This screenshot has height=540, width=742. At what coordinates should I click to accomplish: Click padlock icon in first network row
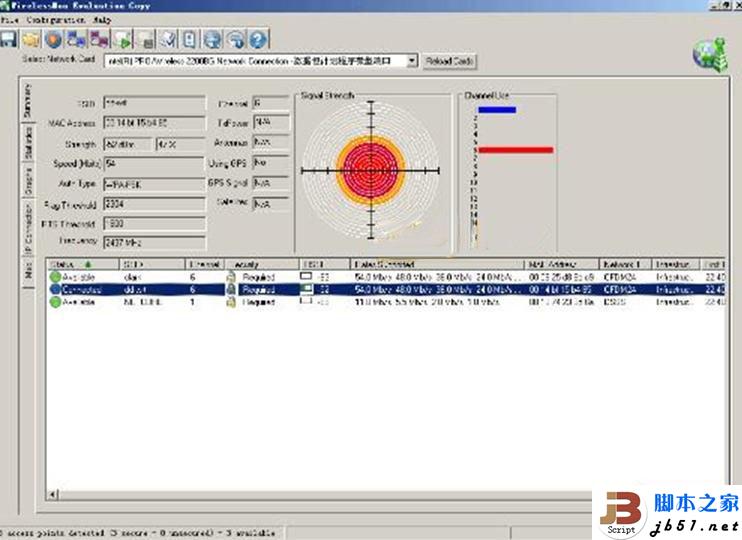(x=231, y=277)
